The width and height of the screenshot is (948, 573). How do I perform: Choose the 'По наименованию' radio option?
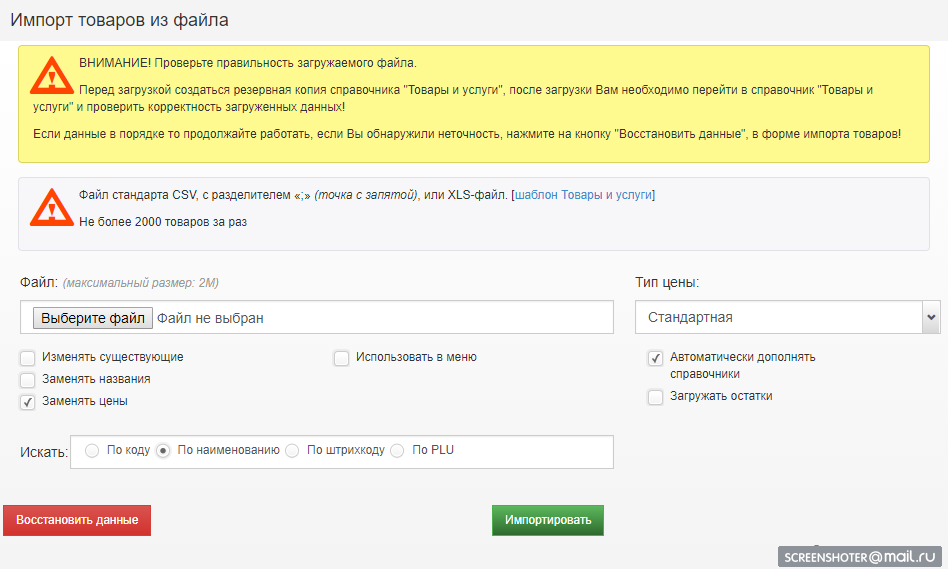click(x=164, y=451)
